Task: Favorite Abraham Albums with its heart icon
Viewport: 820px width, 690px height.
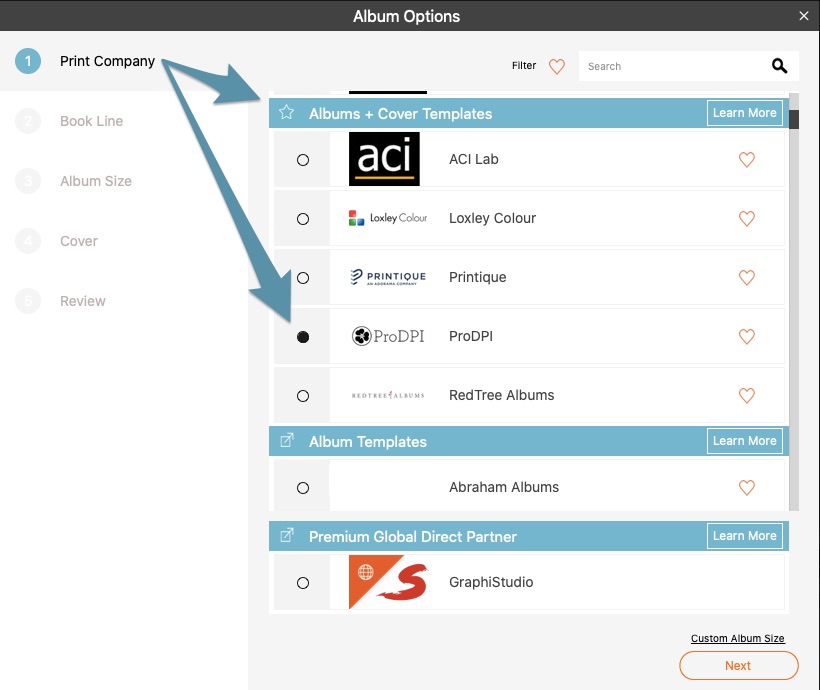Action: click(x=746, y=488)
